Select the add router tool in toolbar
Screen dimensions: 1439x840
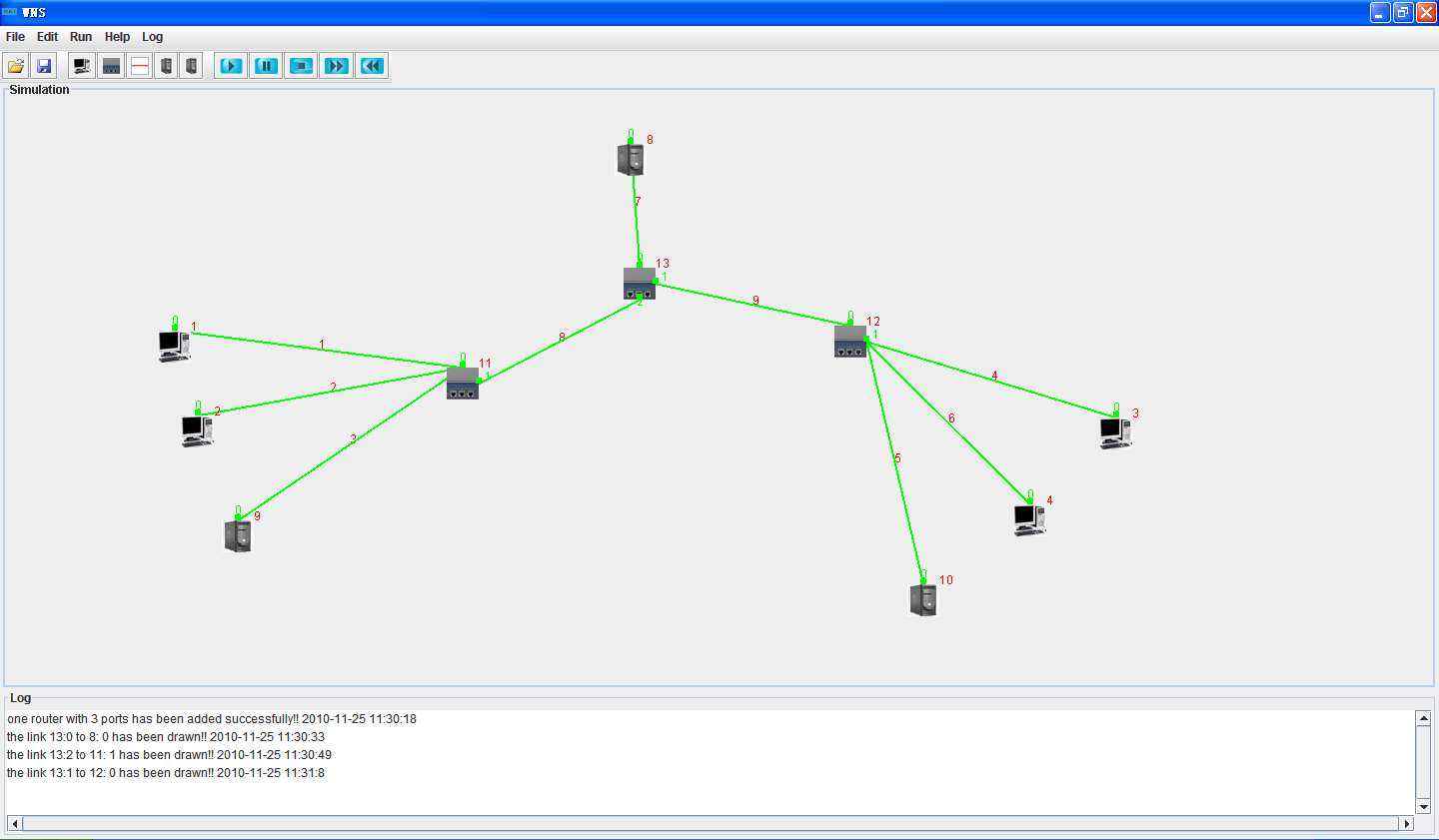pos(111,66)
